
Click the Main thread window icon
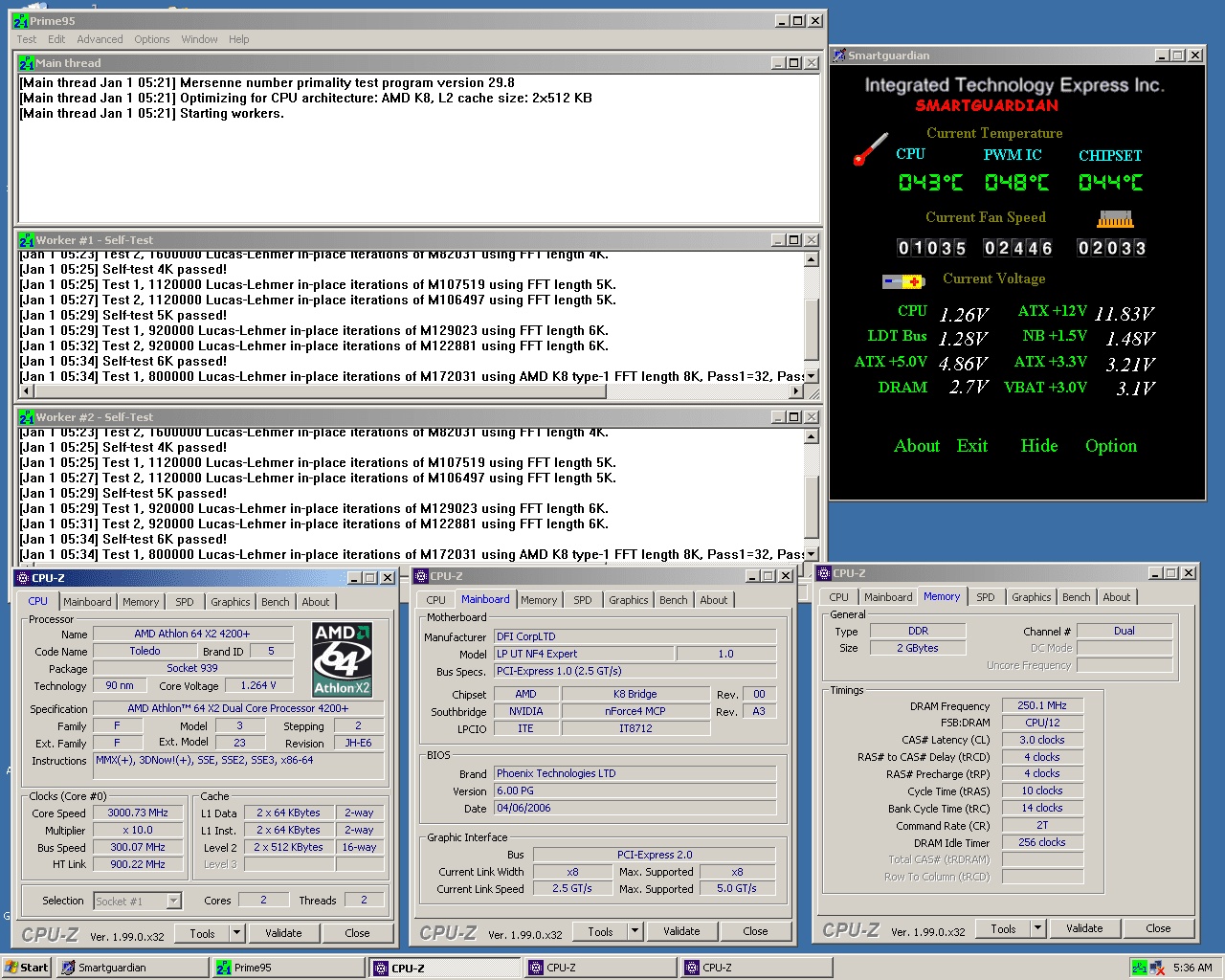pos(27,63)
